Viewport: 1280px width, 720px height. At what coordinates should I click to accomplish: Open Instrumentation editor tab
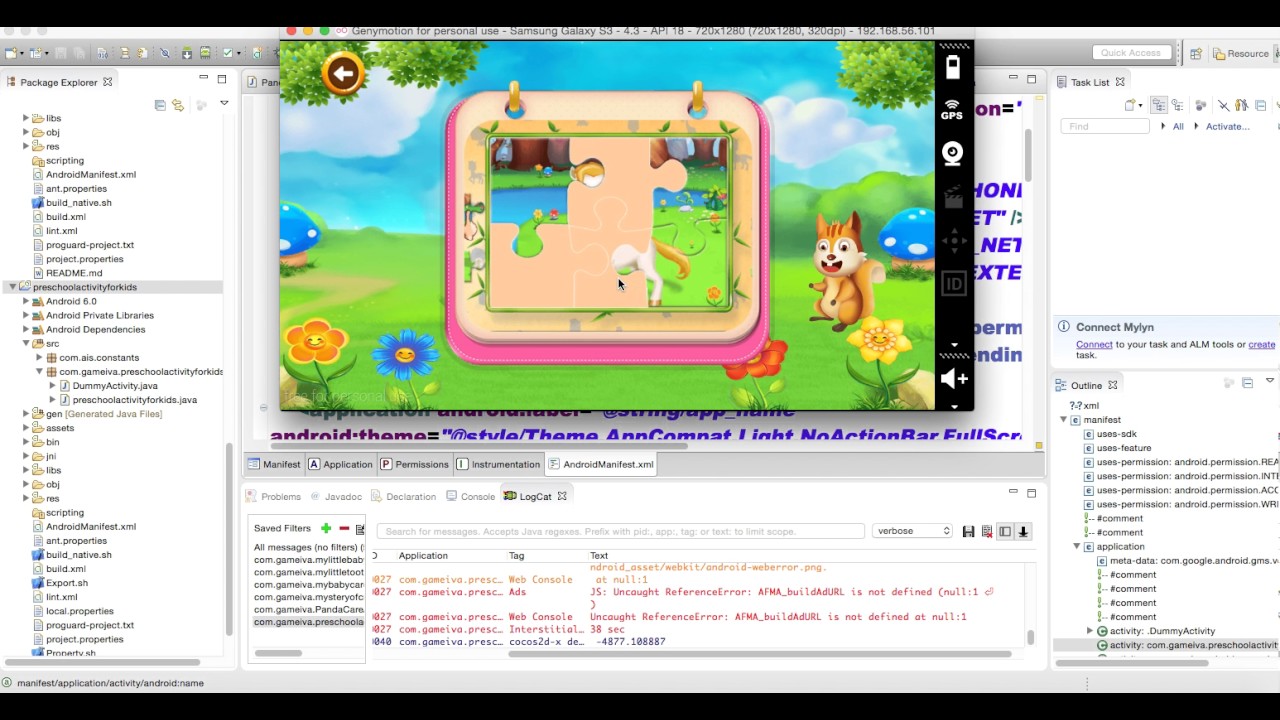[x=498, y=464]
